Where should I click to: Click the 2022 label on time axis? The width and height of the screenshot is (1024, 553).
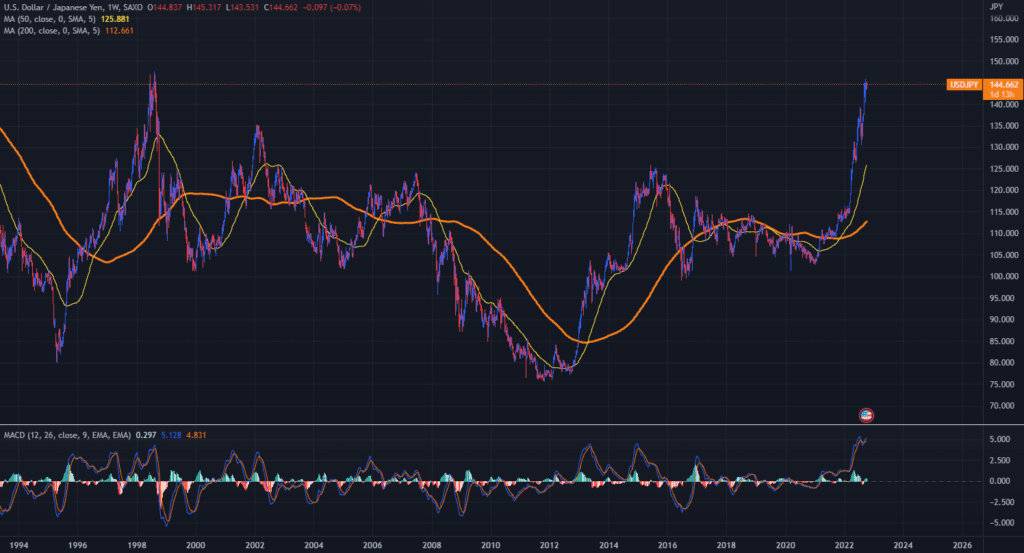coord(845,545)
